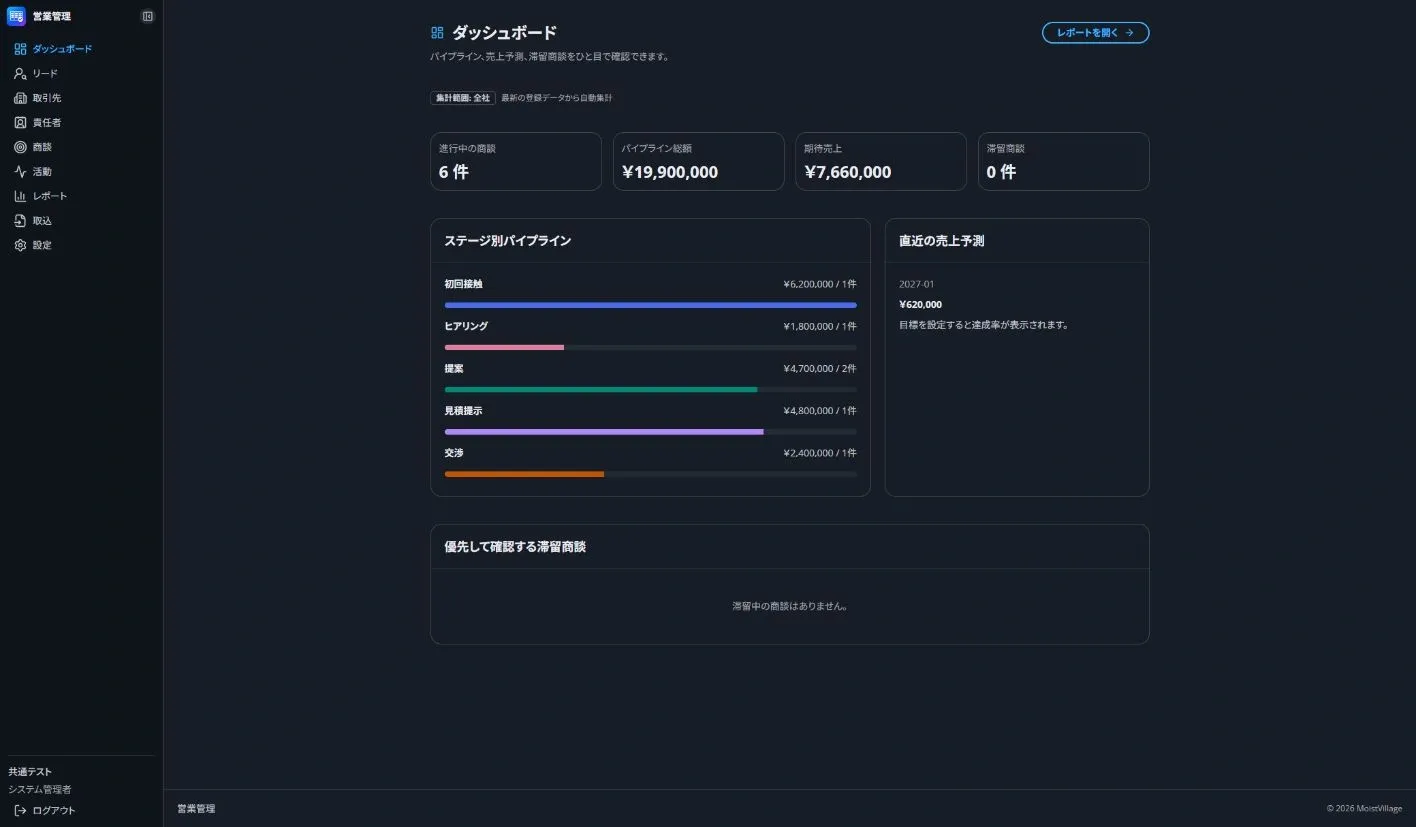Click the 営業管理 app logo icon
The width and height of the screenshot is (1416, 827).
[x=16, y=16]
